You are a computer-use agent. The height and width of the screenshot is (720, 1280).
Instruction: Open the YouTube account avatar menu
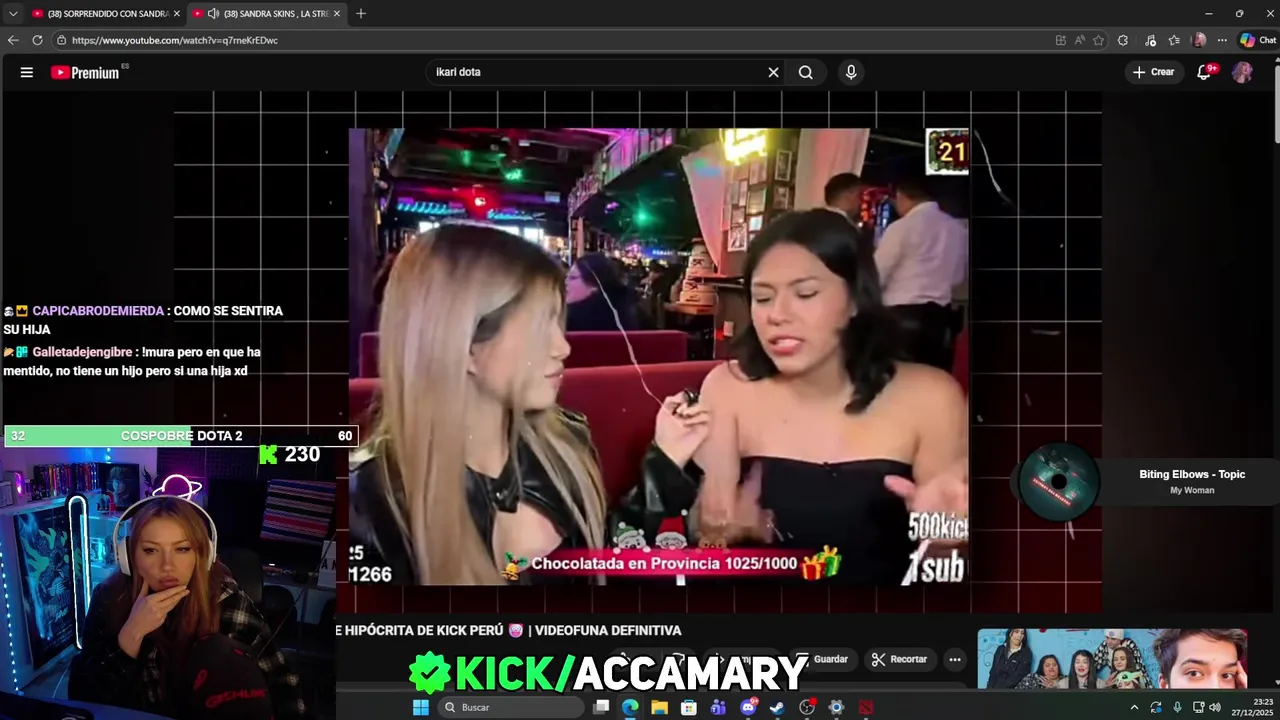[1242, 72]
